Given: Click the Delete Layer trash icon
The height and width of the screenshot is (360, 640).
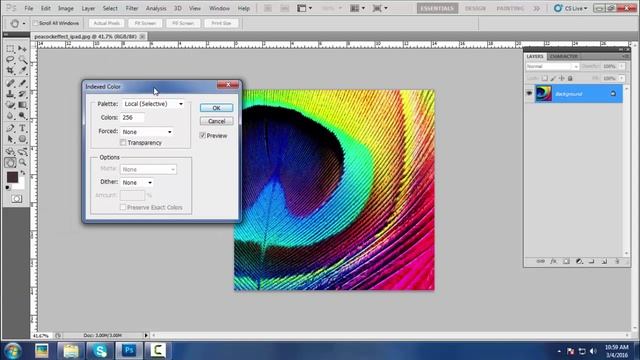Looking at the screenshot, I should (617, 261).
